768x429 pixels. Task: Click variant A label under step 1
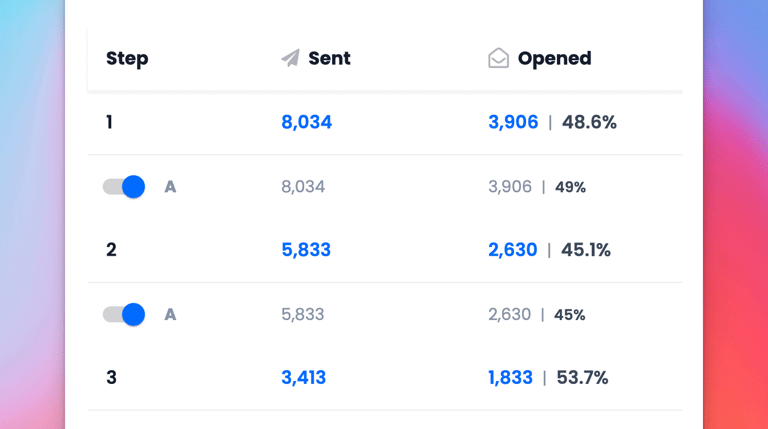pyautogui.click(x=170, y=187)
